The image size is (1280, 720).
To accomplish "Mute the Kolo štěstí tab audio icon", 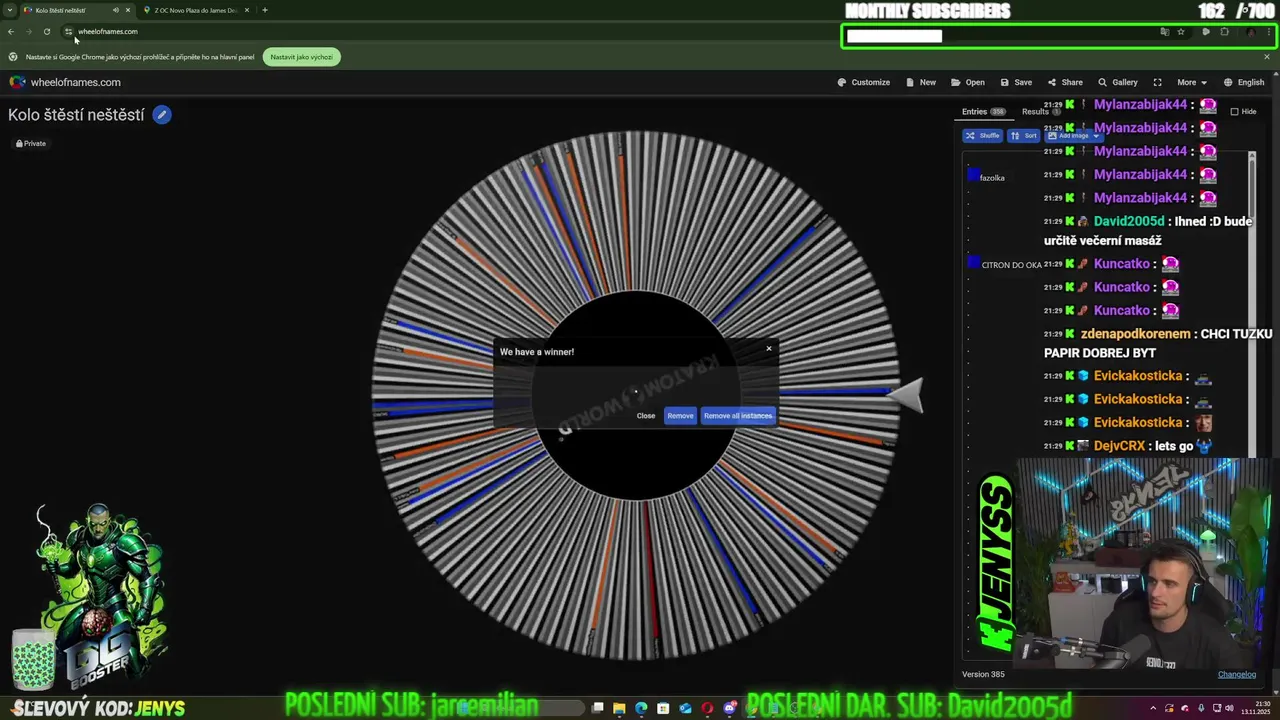I will pos(116,10).
